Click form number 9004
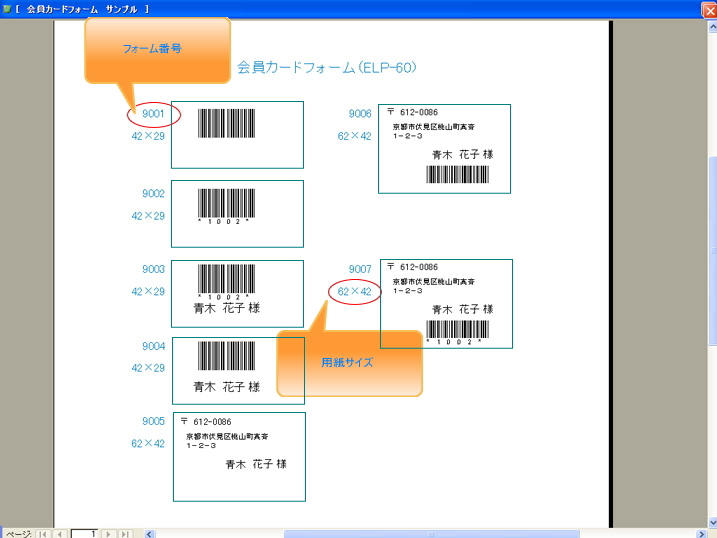 click(x=153, y=346)
